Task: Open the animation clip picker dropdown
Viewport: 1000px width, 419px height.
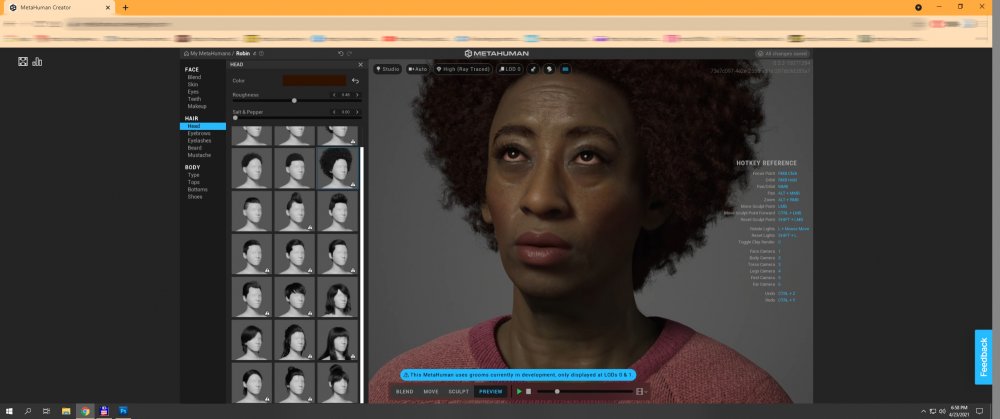Action: 641,391
